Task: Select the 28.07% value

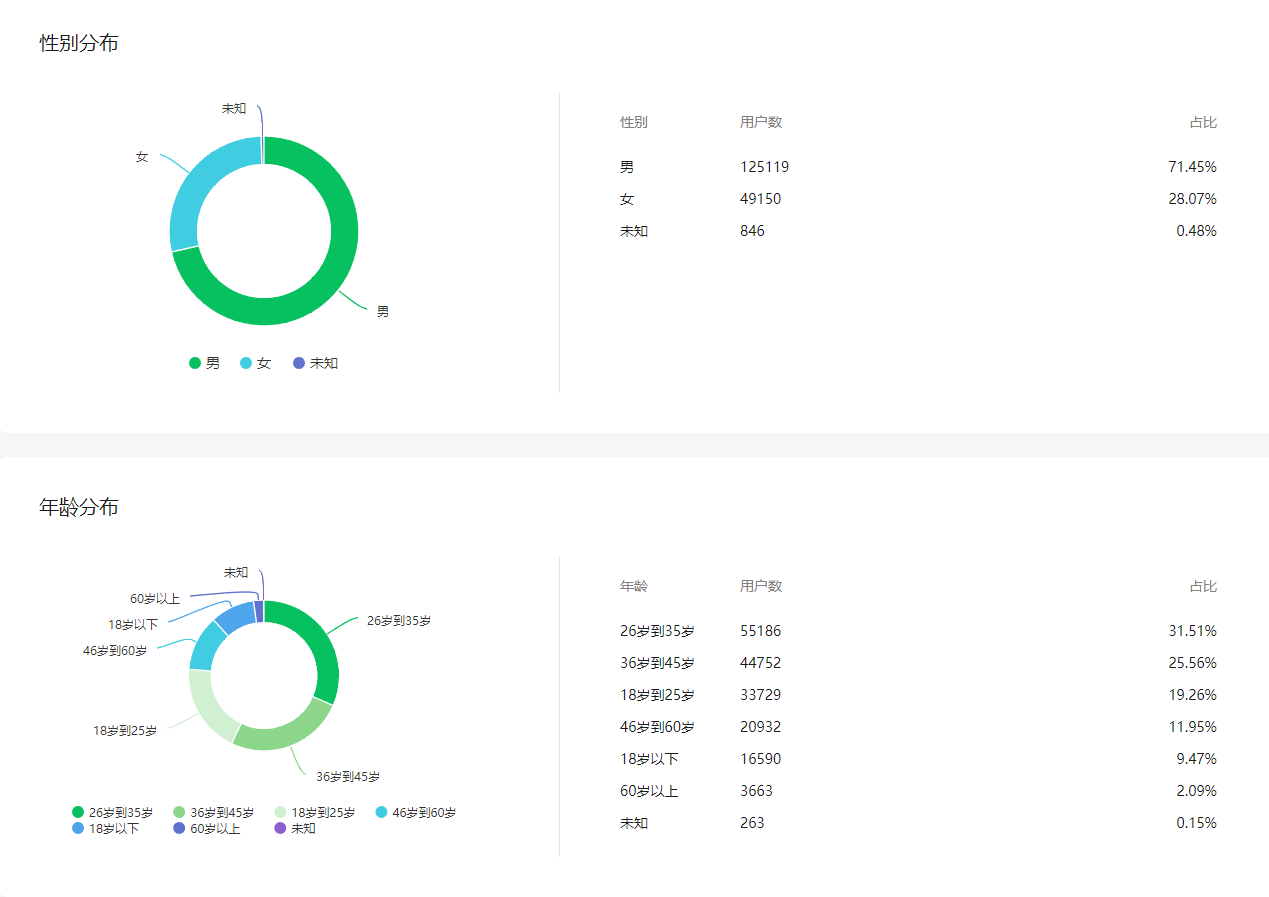Action: (x=1192, y=199)
